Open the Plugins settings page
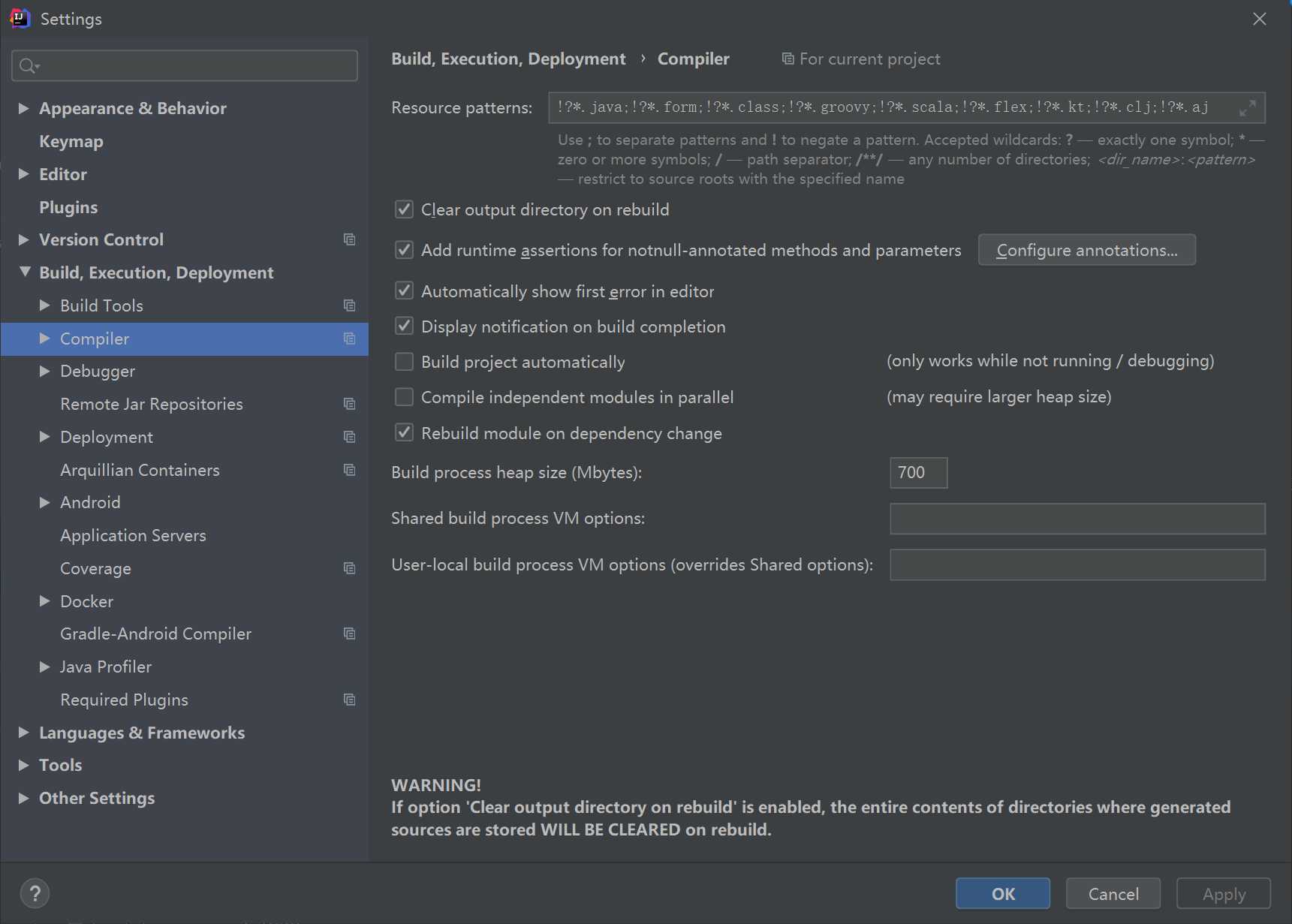1292x924 pixels. (68, 207)
